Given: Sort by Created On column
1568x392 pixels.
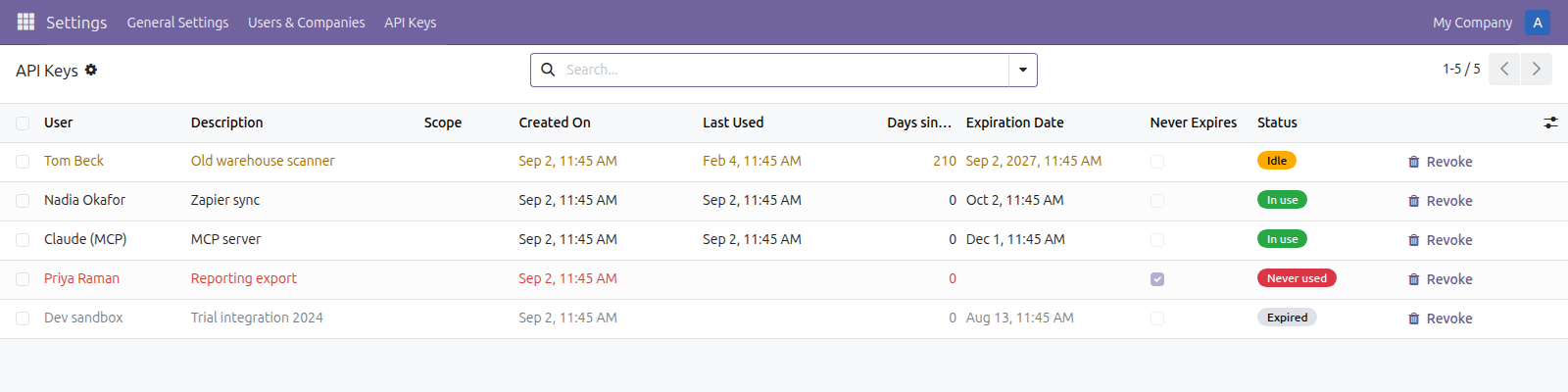Looking at the screenshot, I should (x=555, y=122).
